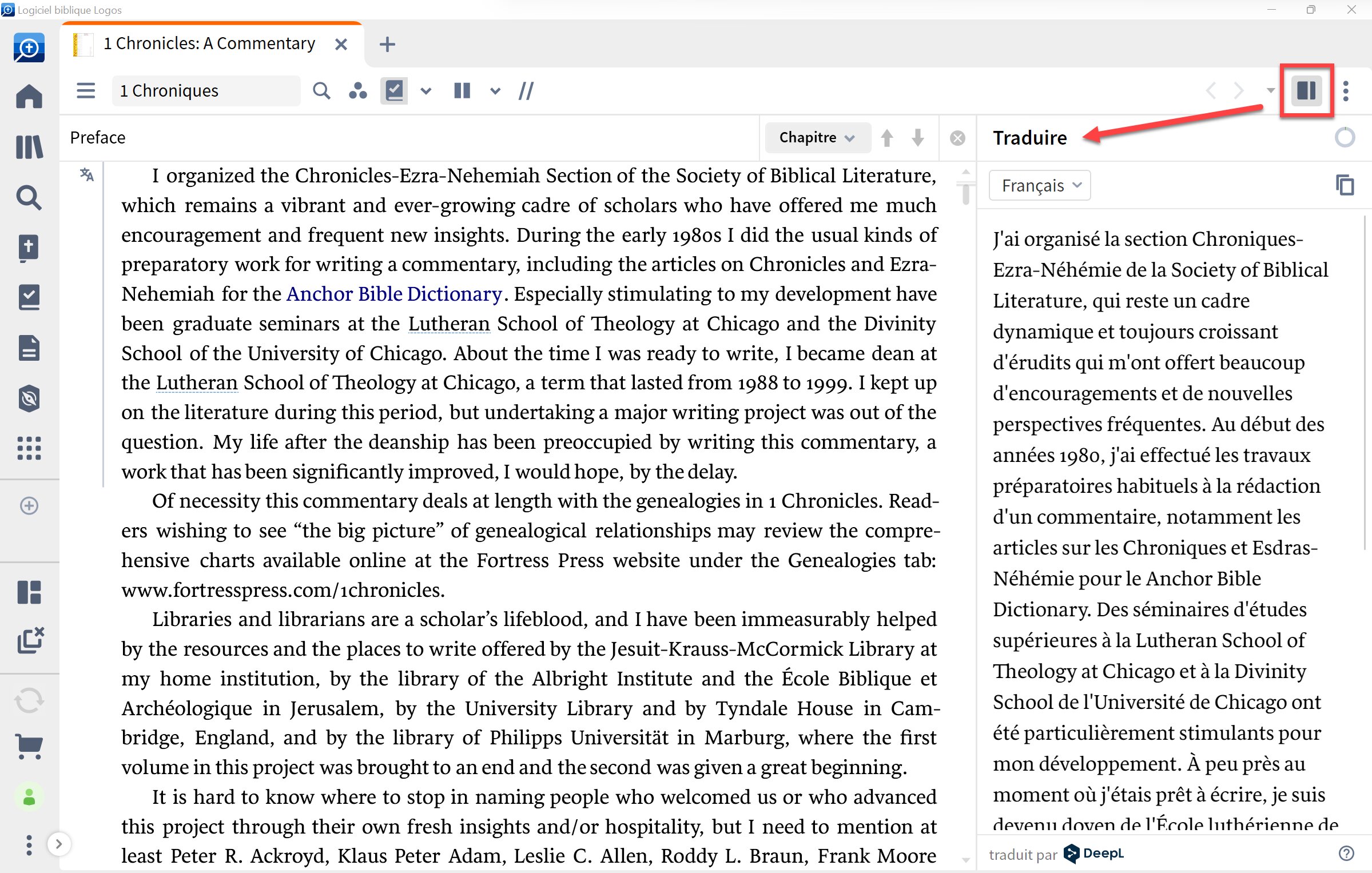Click the translation panel scrollbar
Image resolution: width=1372 pixels, height=873 pixels.
(1365, 383)
